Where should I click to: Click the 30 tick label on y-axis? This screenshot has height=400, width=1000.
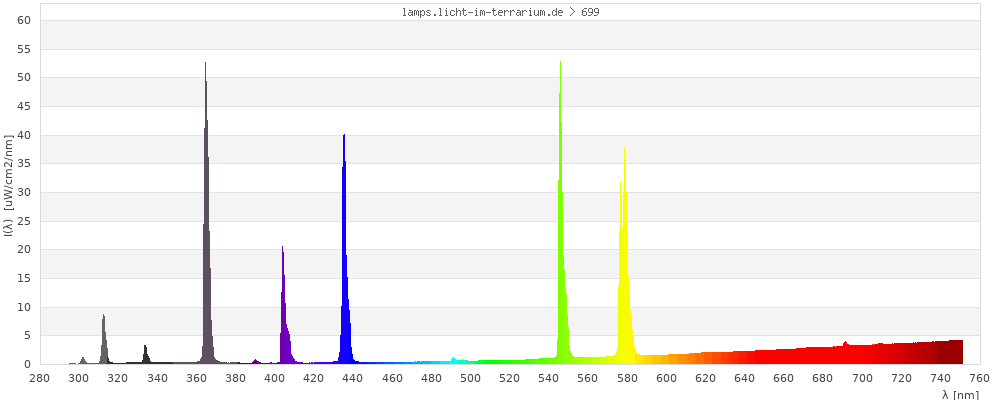coord(25,192)
